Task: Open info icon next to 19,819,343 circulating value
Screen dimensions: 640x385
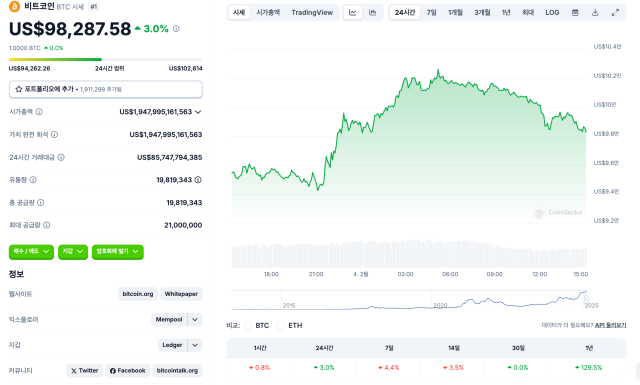Action: 198,180
